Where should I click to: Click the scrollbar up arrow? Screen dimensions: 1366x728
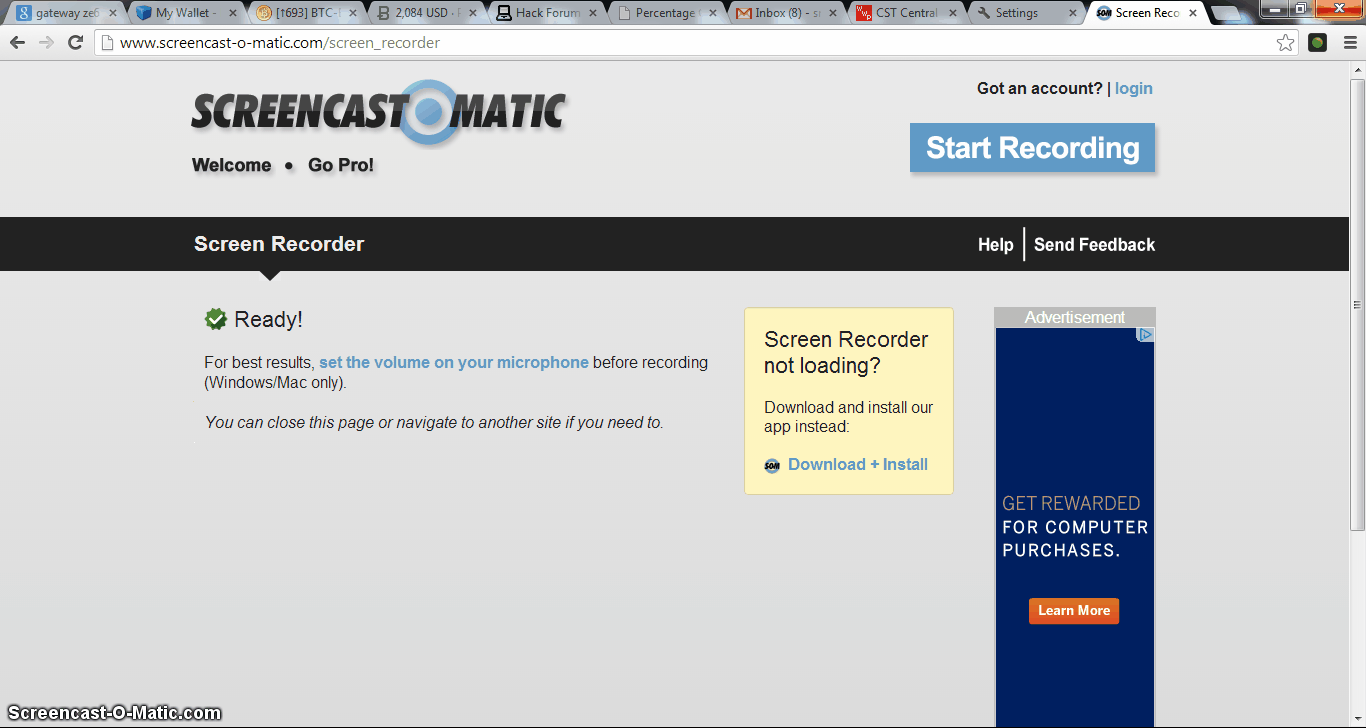click(x=1357, y=70)
